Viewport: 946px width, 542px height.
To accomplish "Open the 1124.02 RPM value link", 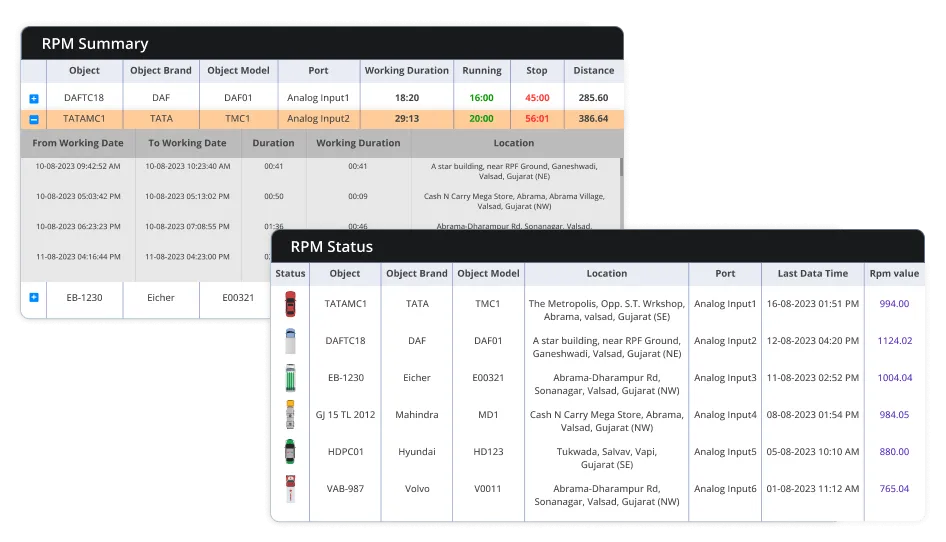I will [x=894, y=340].
